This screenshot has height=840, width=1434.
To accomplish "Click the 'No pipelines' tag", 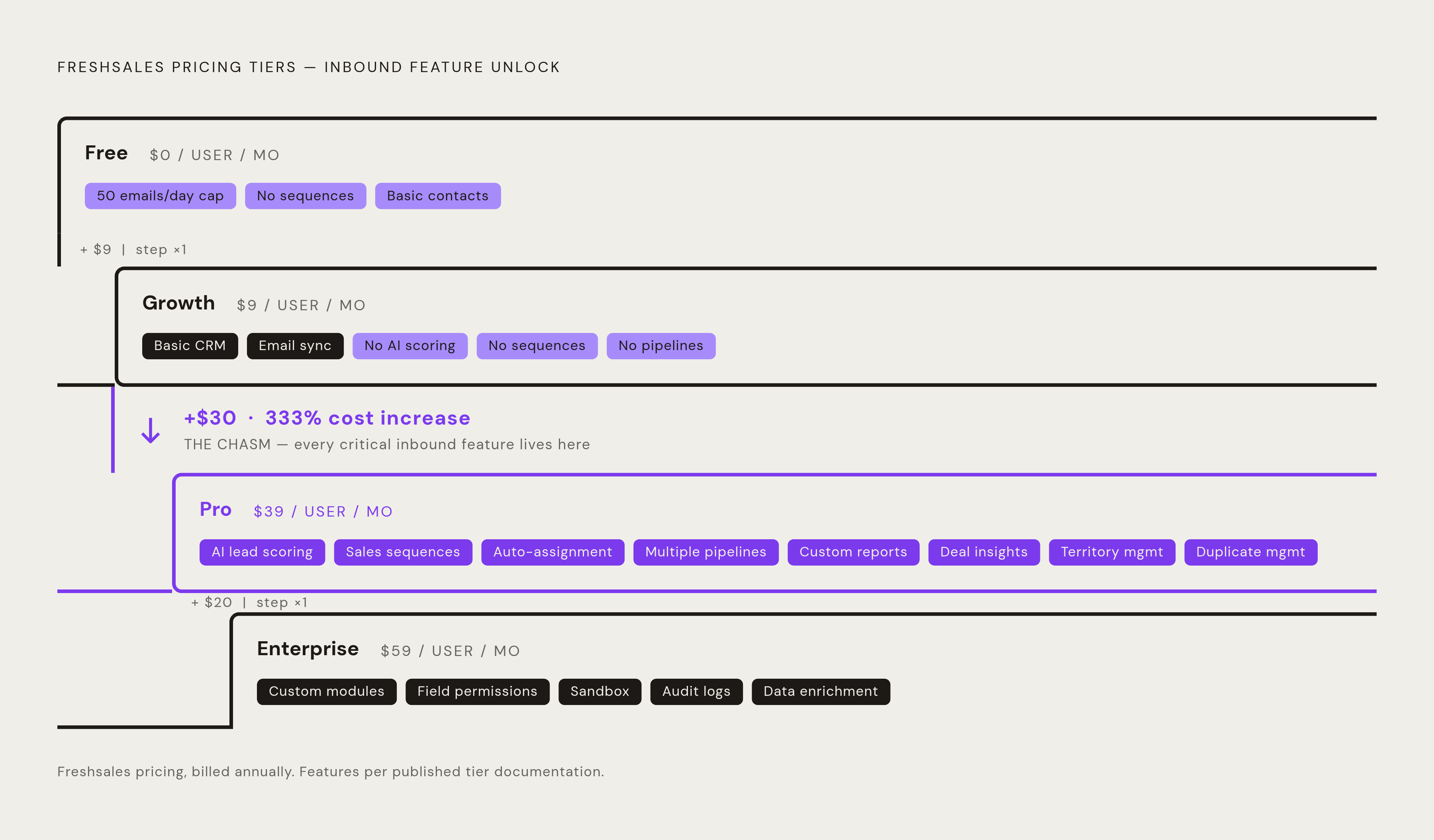I will coord(661,346).
